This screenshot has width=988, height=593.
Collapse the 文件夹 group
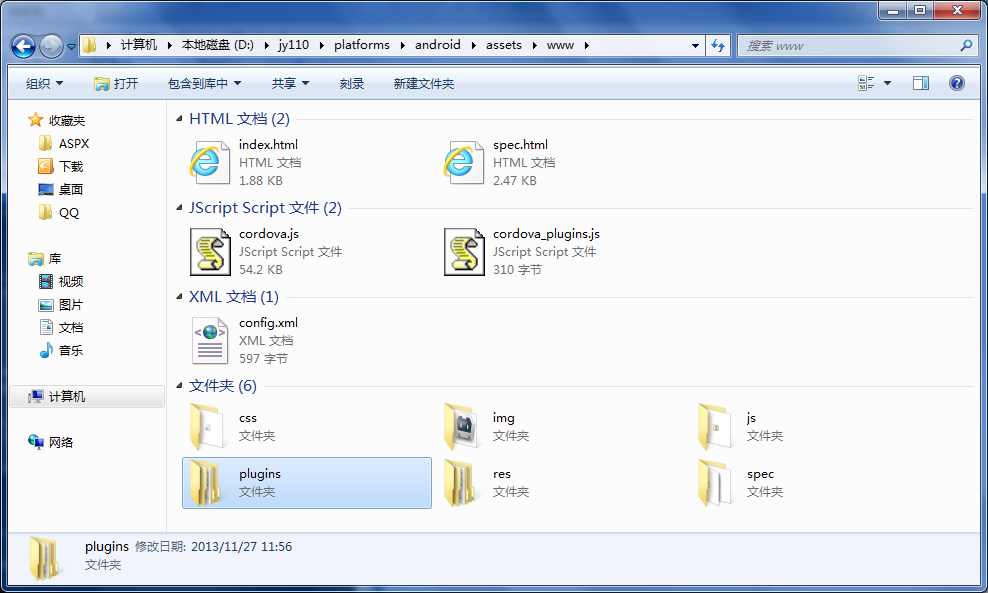coord(179,385)
